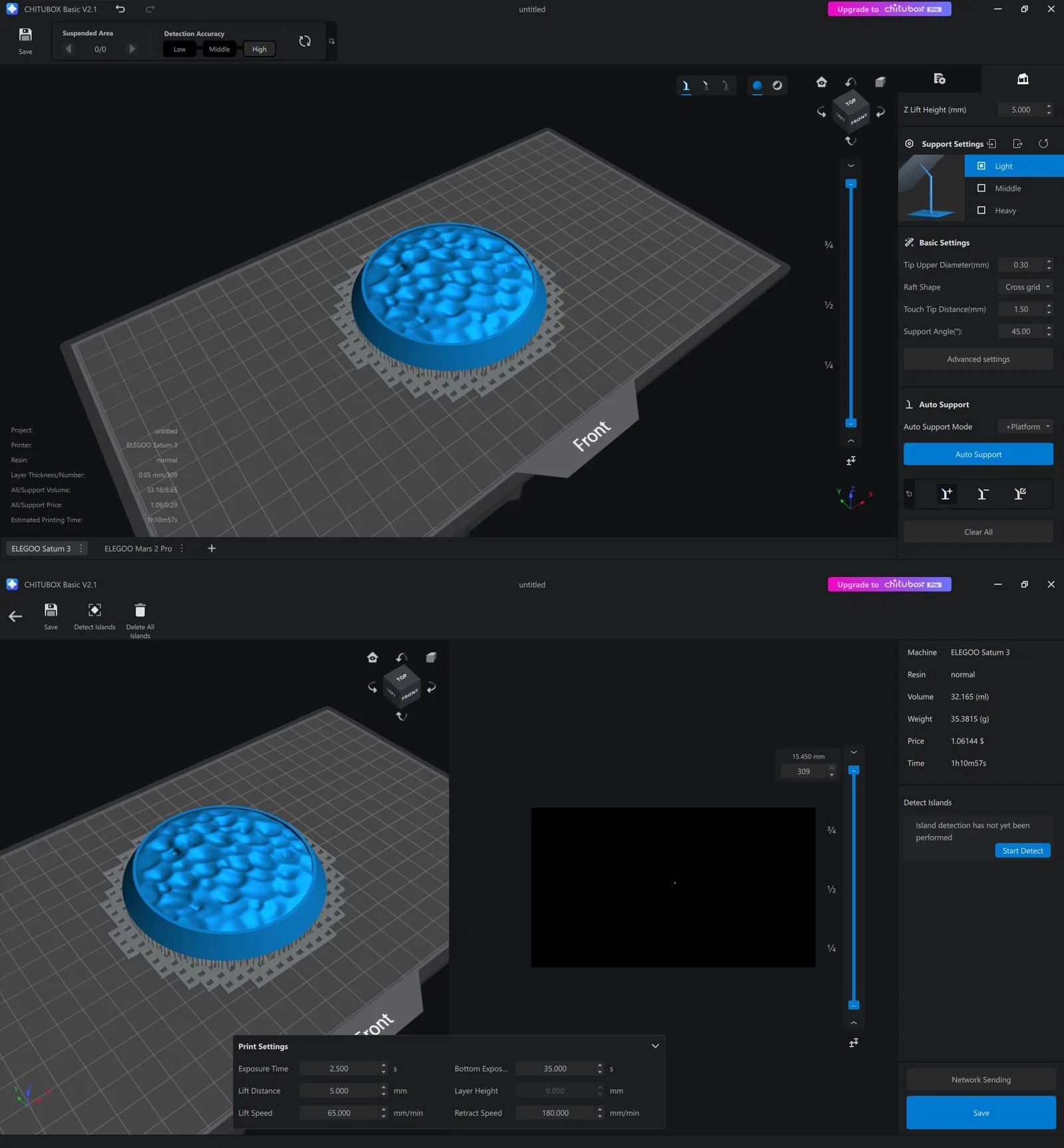The image size is (1064, 1148).
Task: Click the Bottom Exposure time input field
Action: [x=555, y=1068]
